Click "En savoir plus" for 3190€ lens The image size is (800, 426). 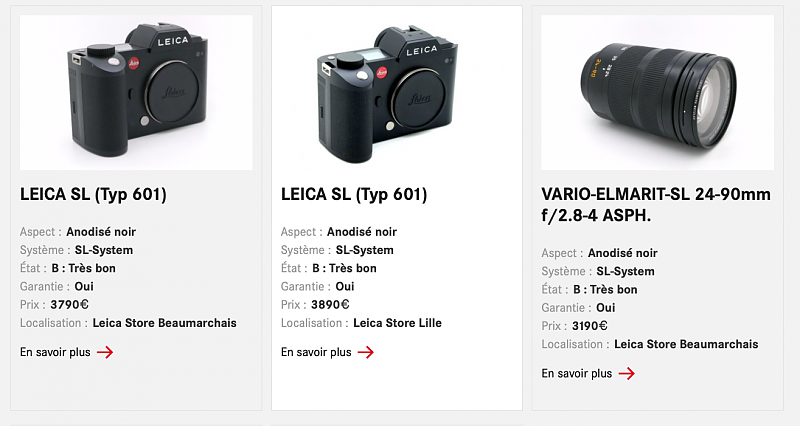coord(577,373)
